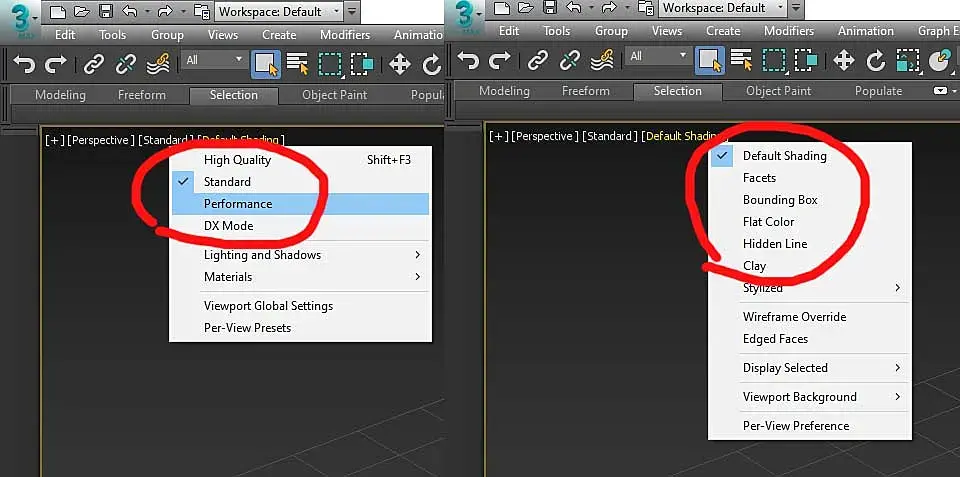
Task: Click Select and Scale tool in right toolbar
Action: click(907, 60)
